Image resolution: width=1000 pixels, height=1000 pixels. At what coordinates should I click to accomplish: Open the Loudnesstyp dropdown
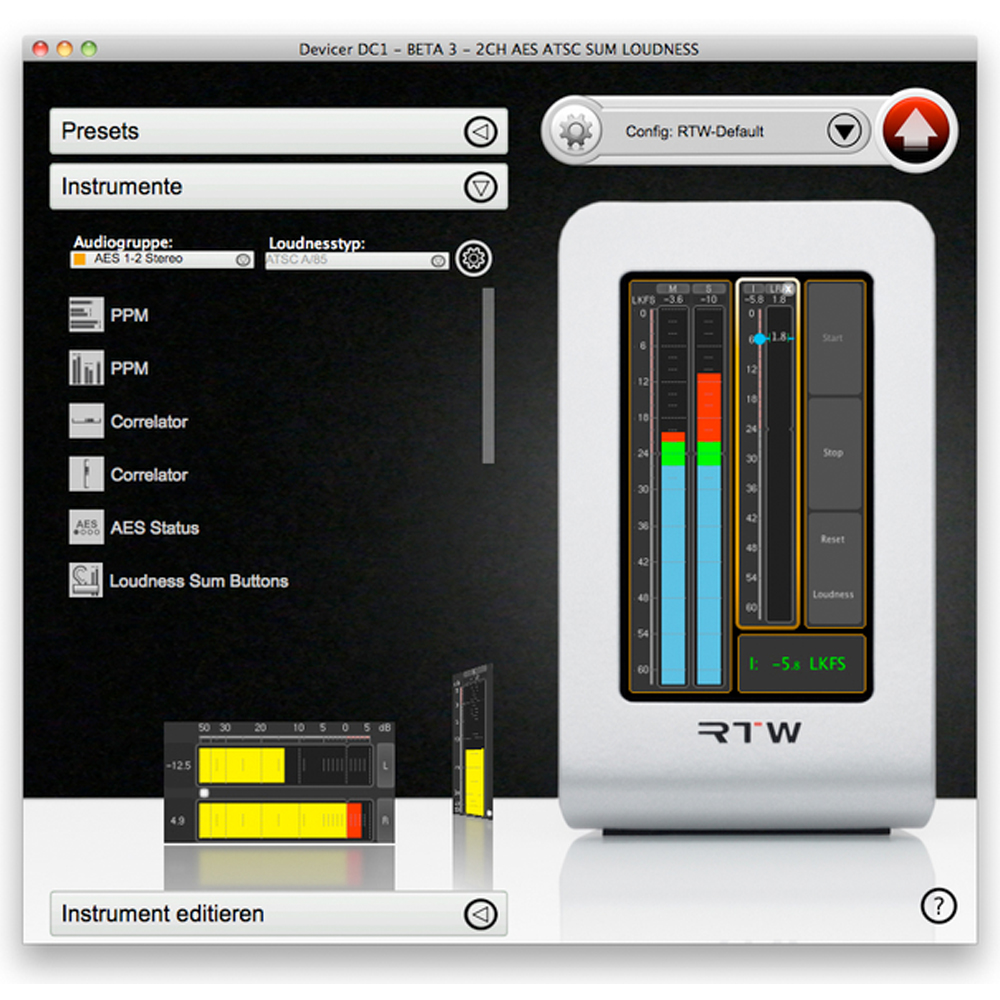coord(357,260)
